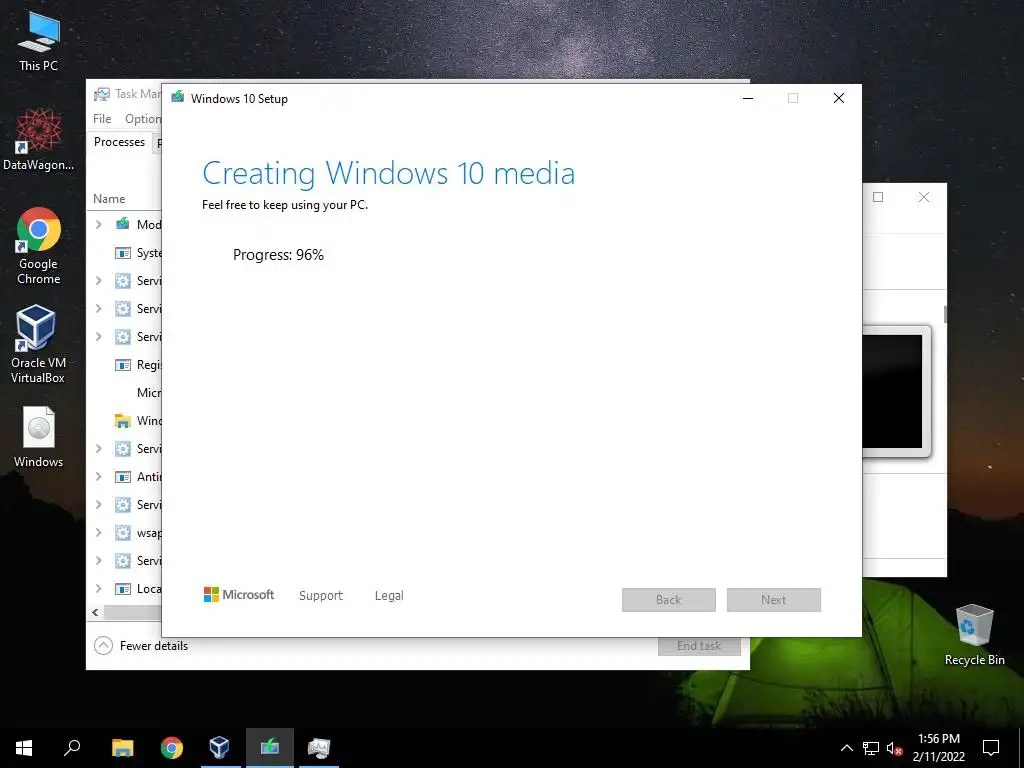Image resolution: width=1024 pixels, height=768 pixels.
Task: Open Task Manager Options menu
Action: (x=143, y=119)
